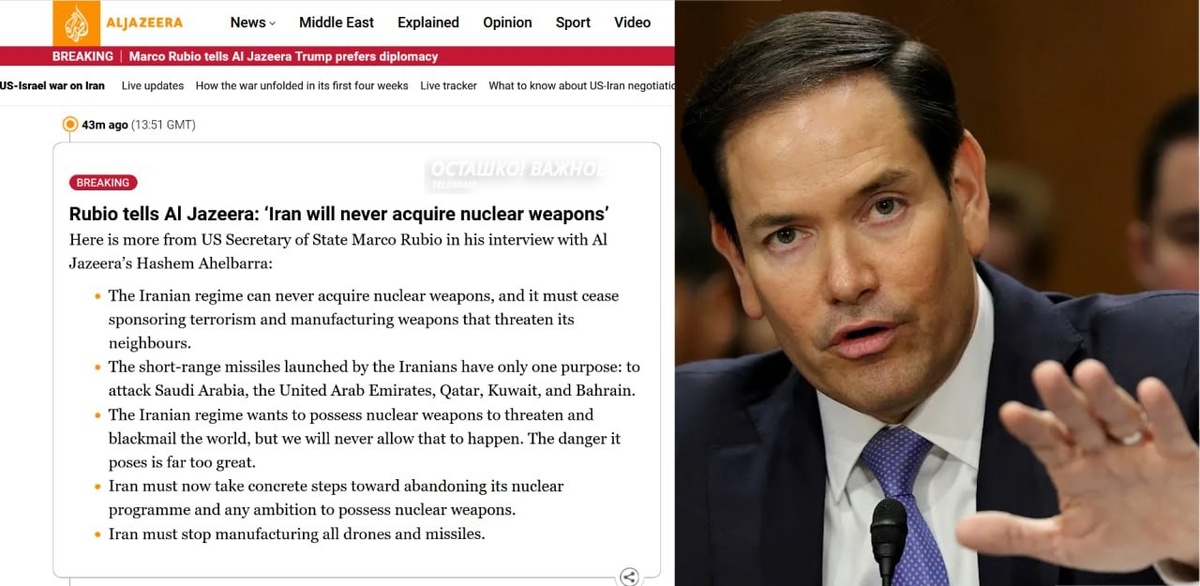The image size is (1200, 586).
Task: Expand the News dropdown menu
Action: pos(253,22)
